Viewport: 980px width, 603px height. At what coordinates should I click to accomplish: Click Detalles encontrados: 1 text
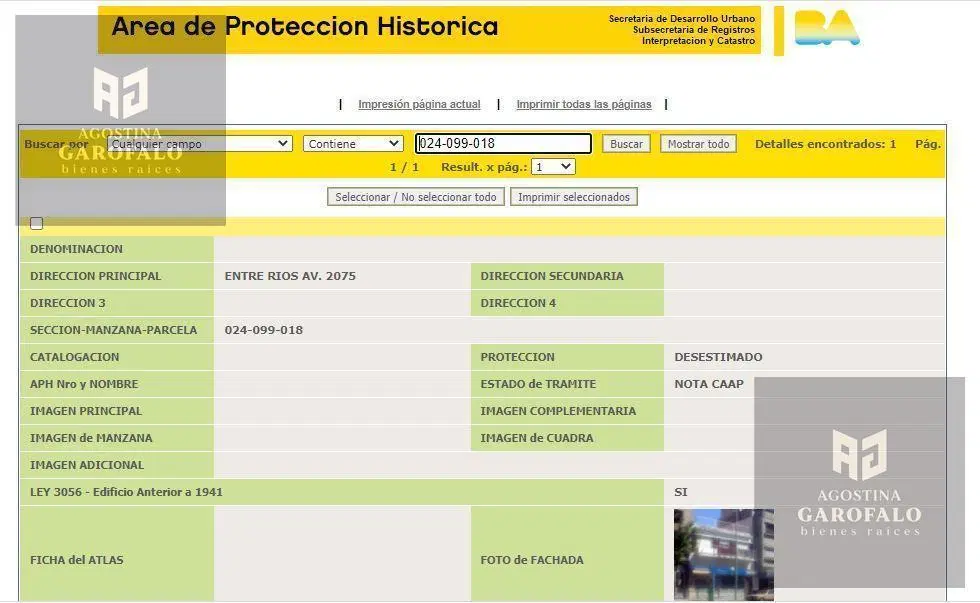[x=825, y=144]
